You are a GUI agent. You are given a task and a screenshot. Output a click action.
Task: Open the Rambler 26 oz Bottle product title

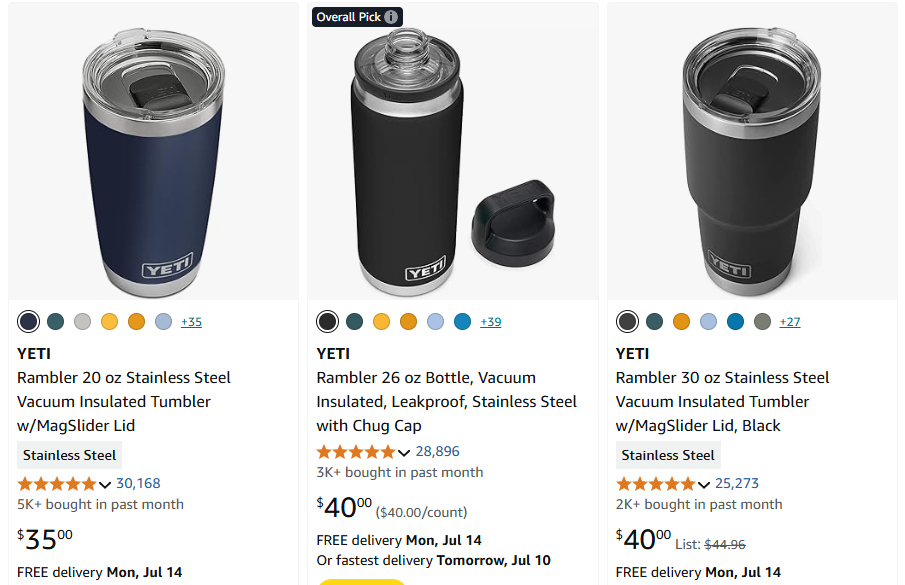tap(446, 401)
